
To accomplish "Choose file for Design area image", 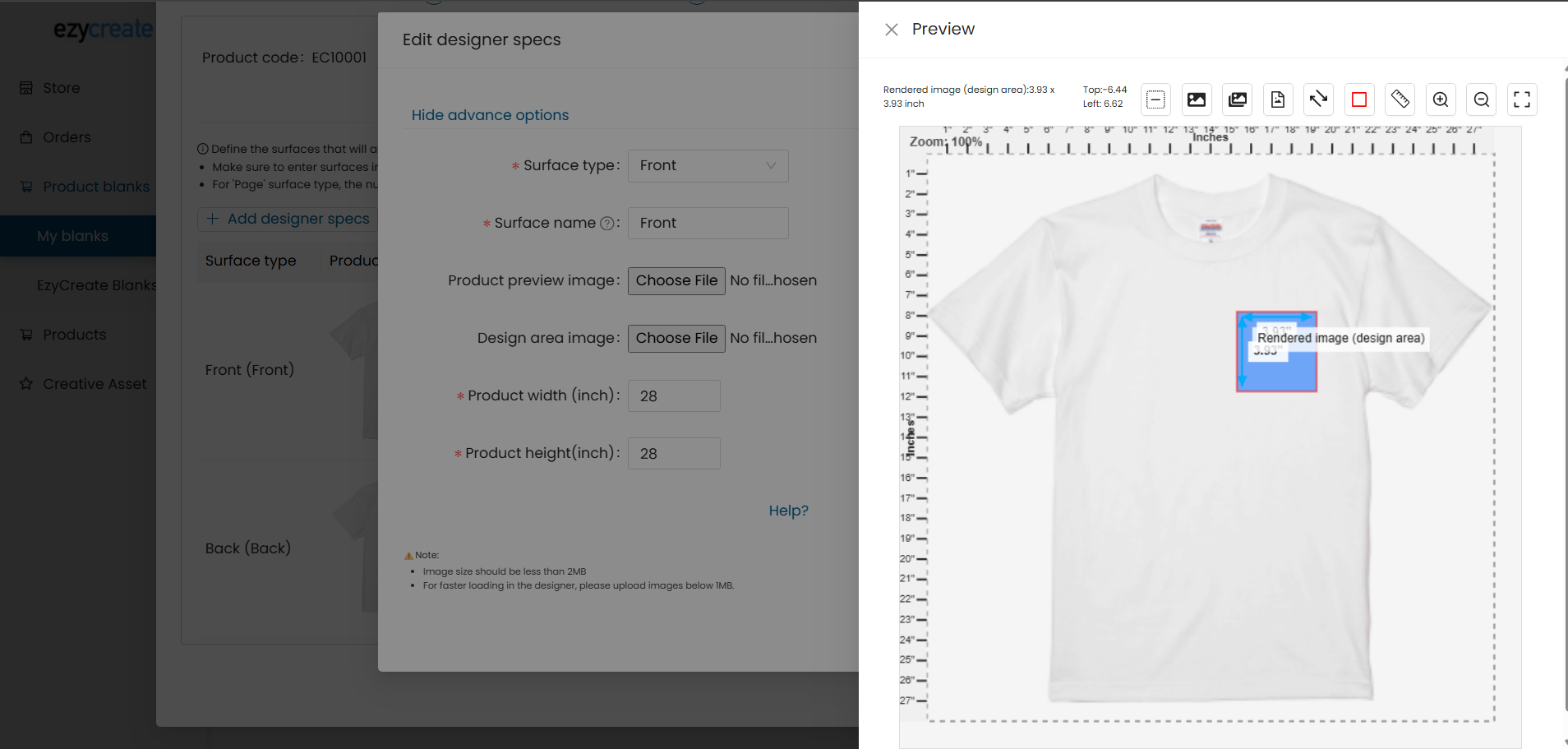I will [x=676, y=339].
